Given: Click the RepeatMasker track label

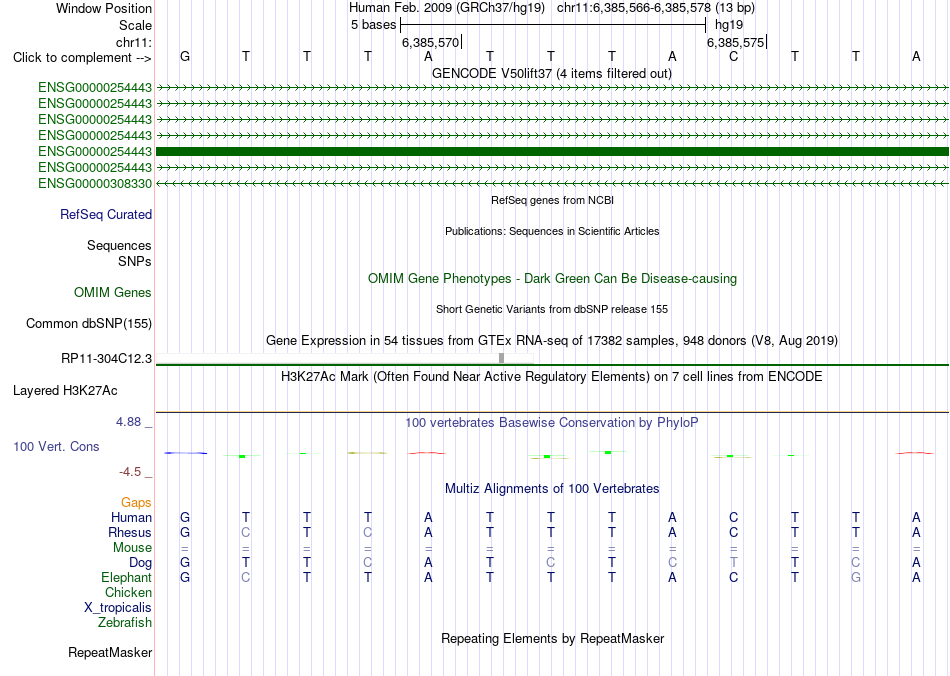Looking at the screenshot, I should (110, 652).
